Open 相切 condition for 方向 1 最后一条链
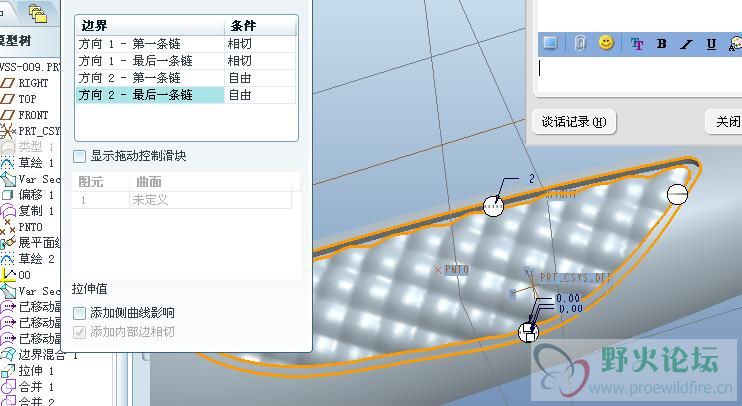The width and height of the screenshot is (742, 406). pyautogui.click(x=260, y=61)
